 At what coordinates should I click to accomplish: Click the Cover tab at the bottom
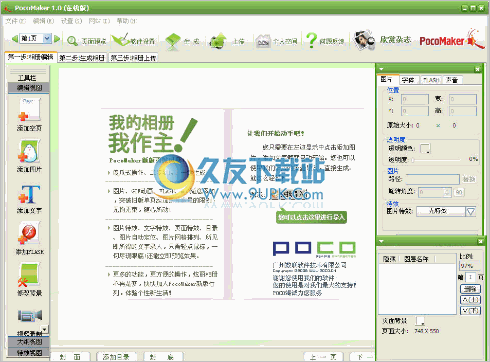coord(71,357)
